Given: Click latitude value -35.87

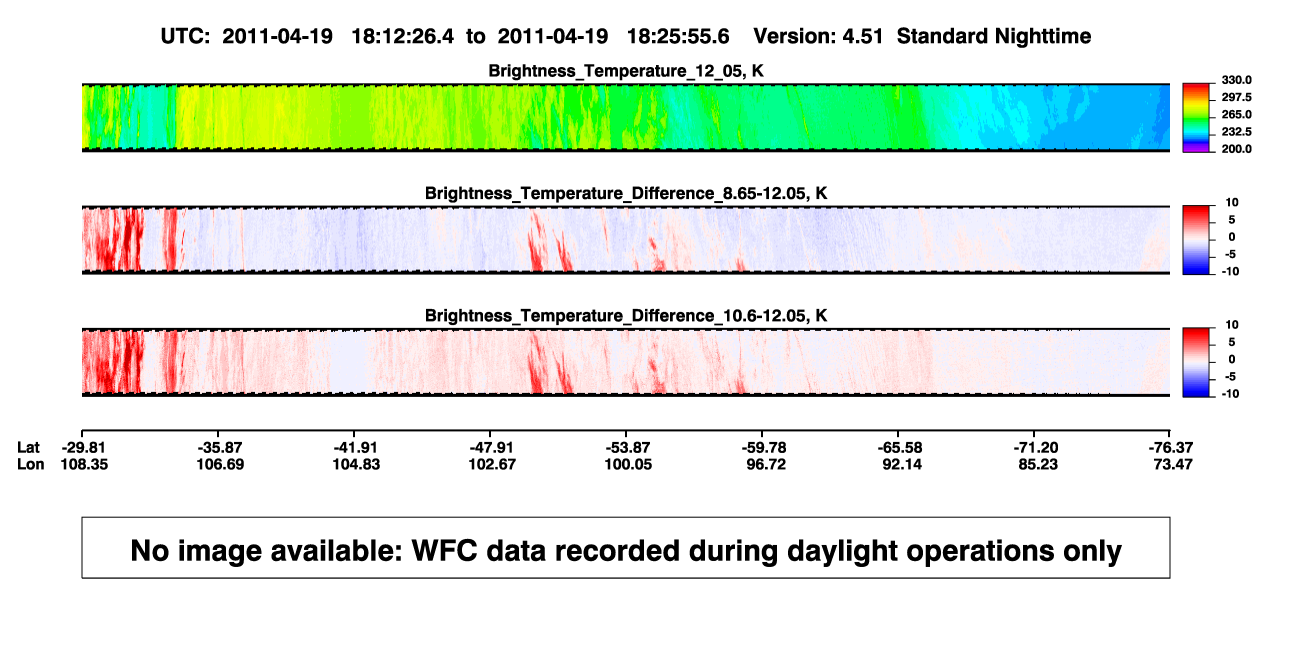Looking at the screenshot, I should tap(218, 447).
